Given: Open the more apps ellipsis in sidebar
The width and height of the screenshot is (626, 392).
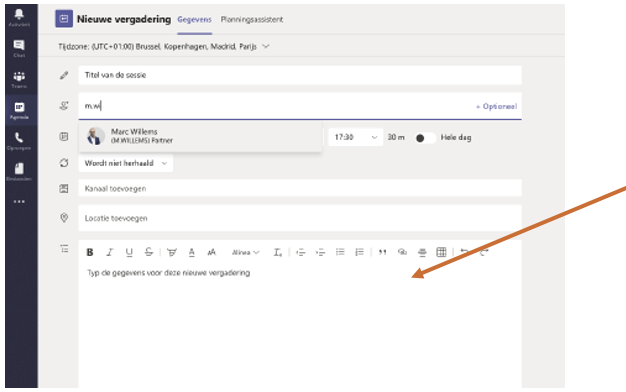Looking at the screenshot, I should point(19,202).
